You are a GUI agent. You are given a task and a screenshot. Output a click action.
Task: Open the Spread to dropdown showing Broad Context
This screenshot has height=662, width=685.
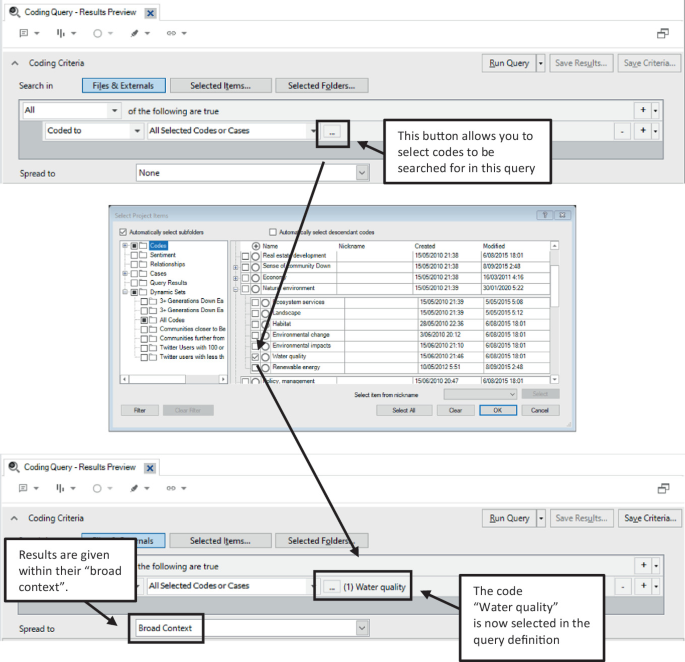pos(252,629)
